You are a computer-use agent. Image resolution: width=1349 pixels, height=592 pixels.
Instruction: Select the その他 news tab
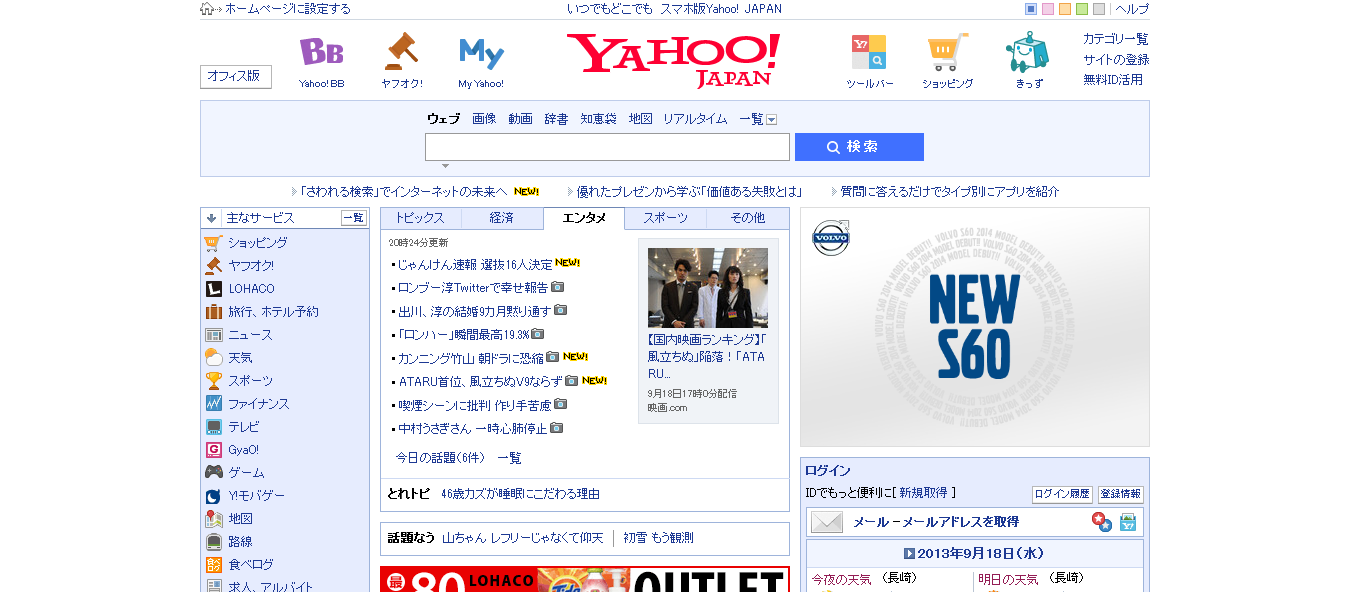747,218
